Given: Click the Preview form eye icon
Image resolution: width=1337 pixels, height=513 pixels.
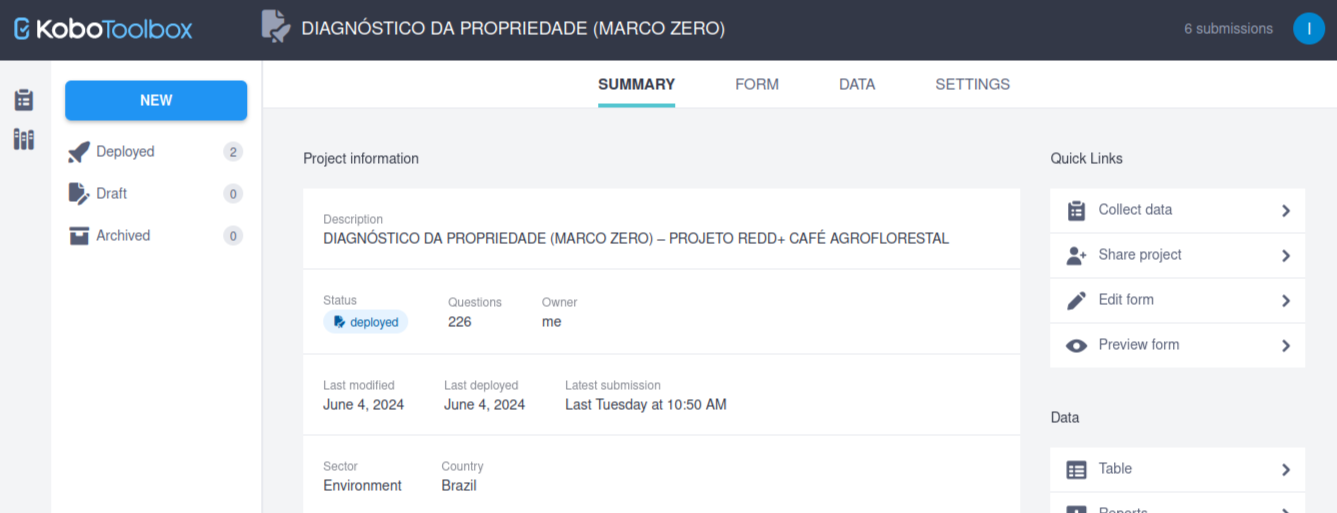Looking at the screenshot, I should click(1076, 345).
